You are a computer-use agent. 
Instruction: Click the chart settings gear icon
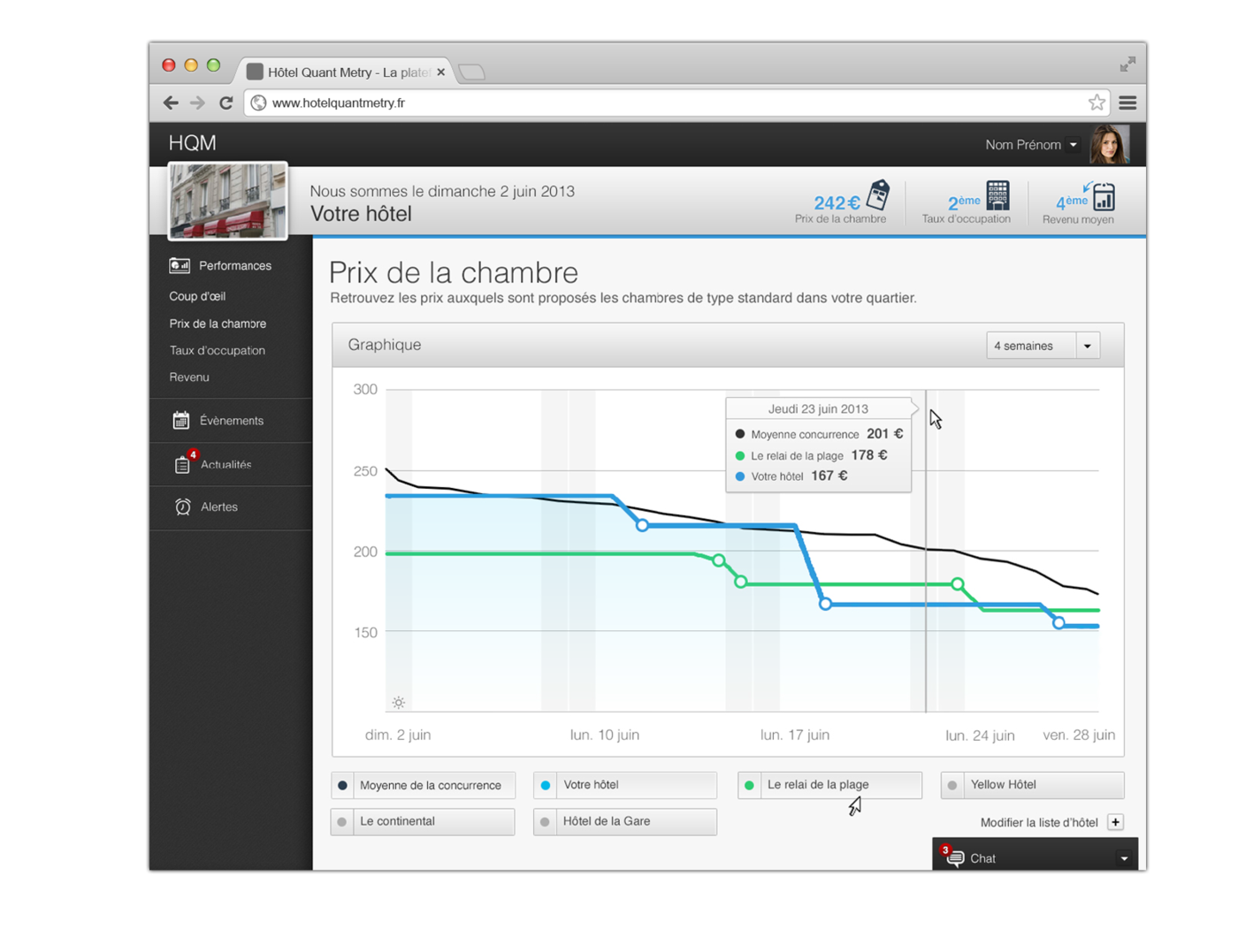(x=399, y=703)
